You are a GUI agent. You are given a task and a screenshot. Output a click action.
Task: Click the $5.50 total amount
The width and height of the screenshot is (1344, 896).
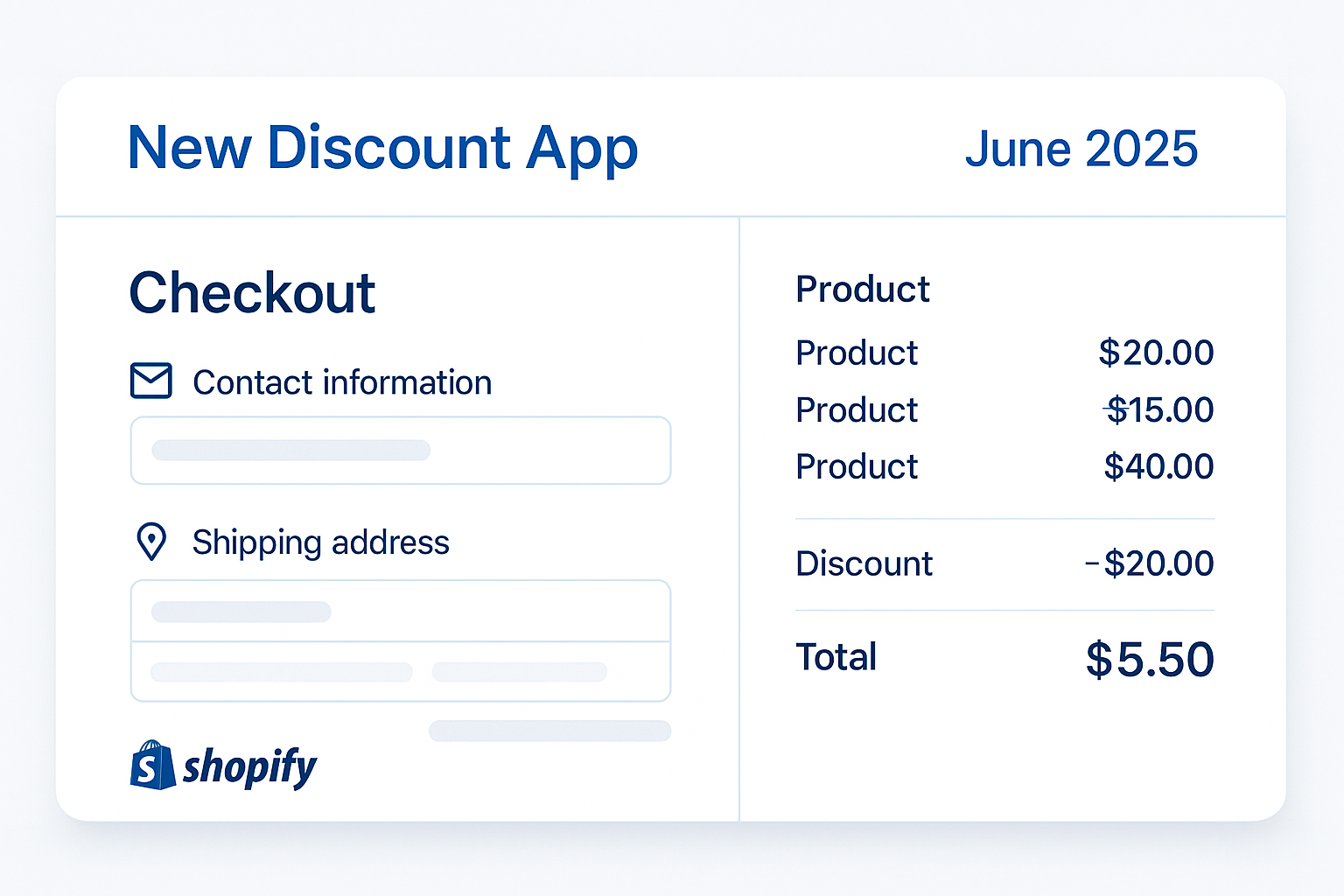pyautogui.click(x=1150, y=659)
